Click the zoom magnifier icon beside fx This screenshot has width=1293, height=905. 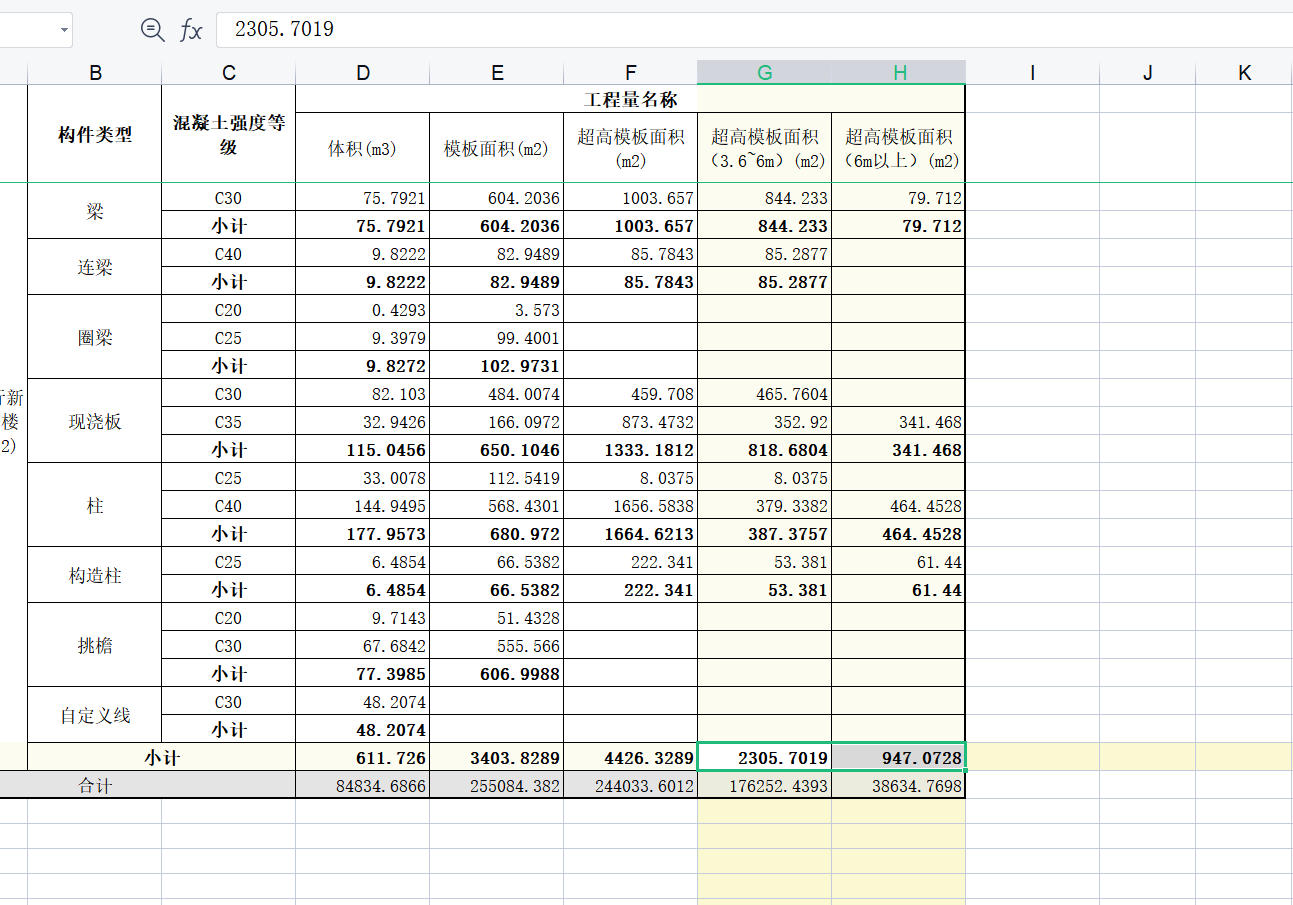click(152, 30)
